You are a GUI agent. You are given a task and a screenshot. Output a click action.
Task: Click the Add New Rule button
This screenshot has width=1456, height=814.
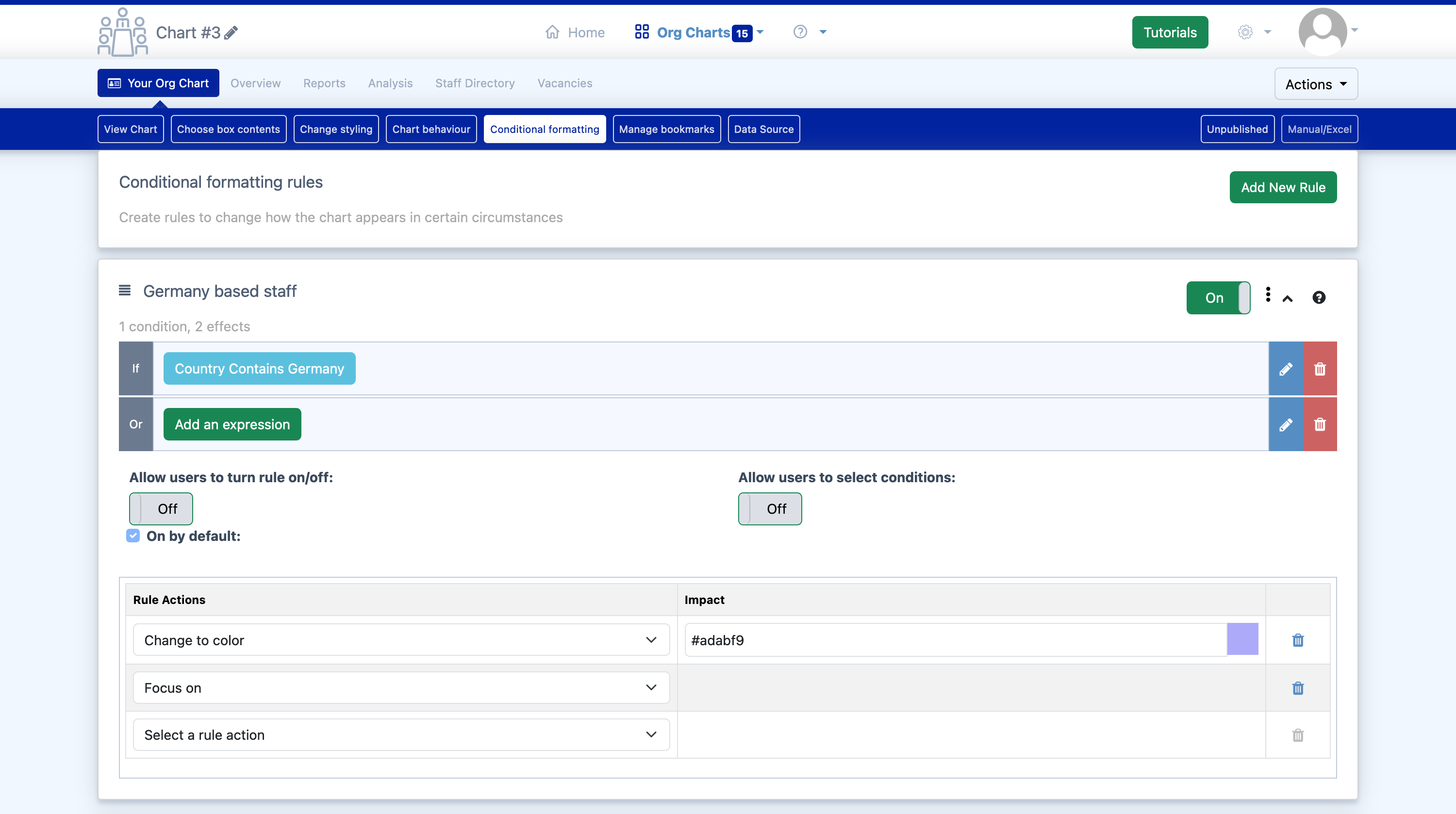pyautogui.click(x=1283, y=187)
